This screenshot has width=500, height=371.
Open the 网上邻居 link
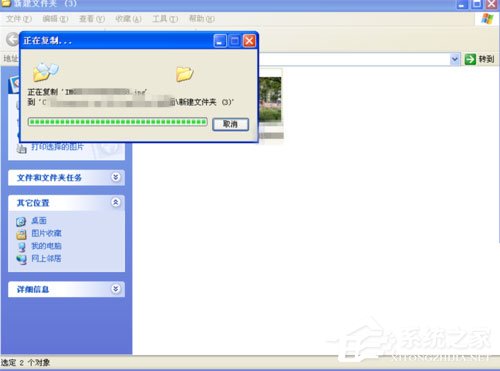46,258
